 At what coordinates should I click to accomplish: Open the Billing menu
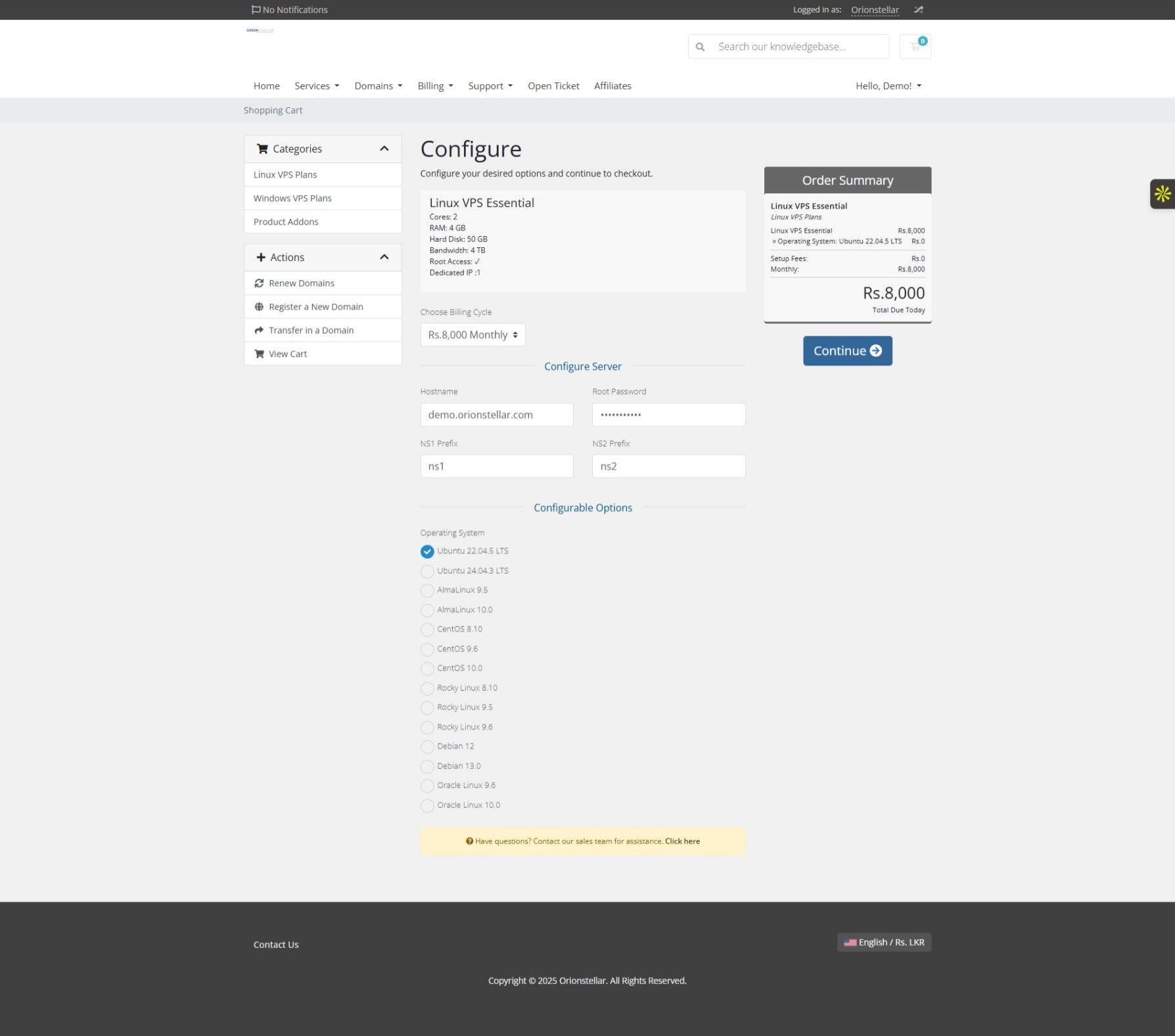(435, 86)
